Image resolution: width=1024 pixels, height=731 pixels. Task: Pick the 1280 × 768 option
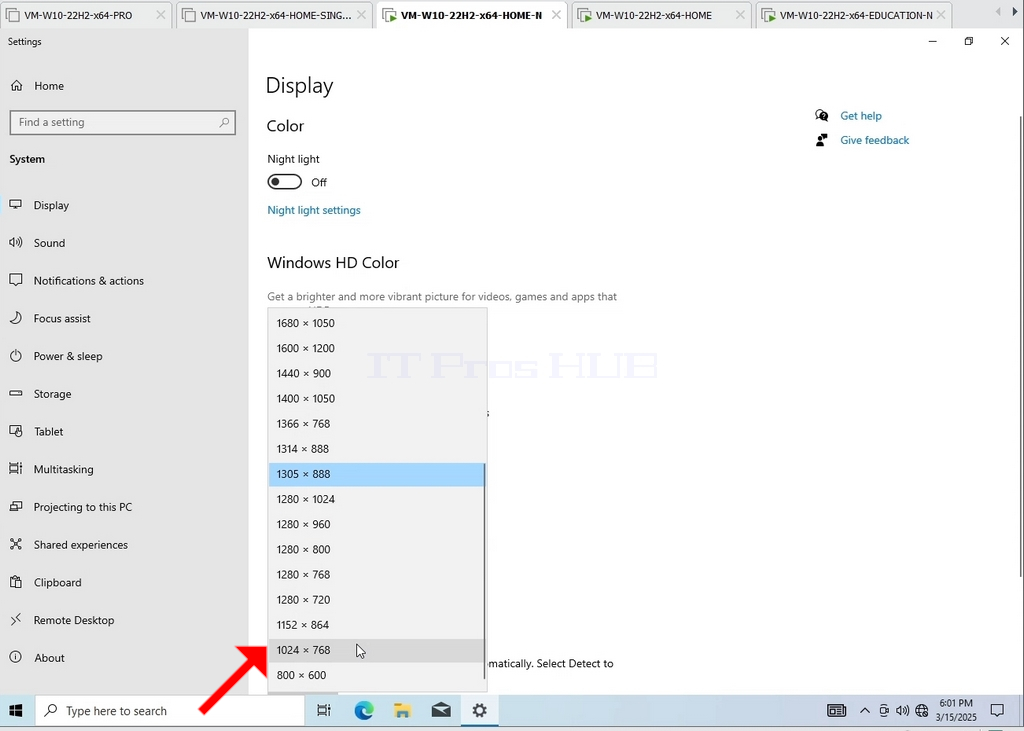point(377,575)
